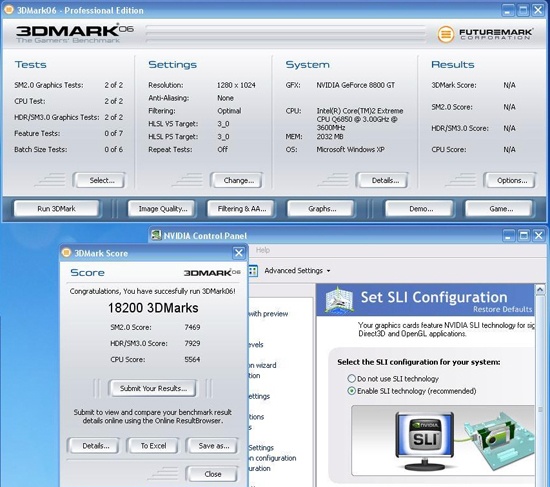Click the Close button in Score dialog
The height and width of the screenshot is (487, 550).
pyautogui.click(x=213, y=474)
